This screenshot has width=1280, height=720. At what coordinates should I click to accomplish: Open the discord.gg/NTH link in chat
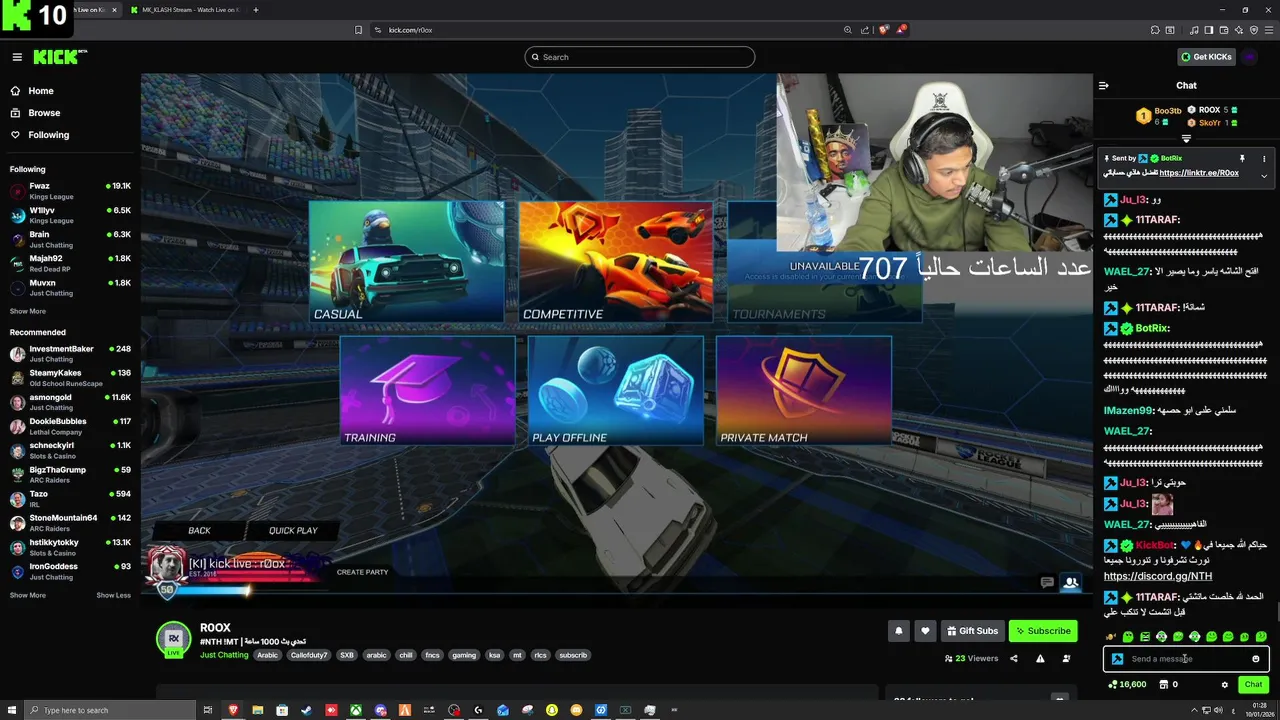point(1158,577)
